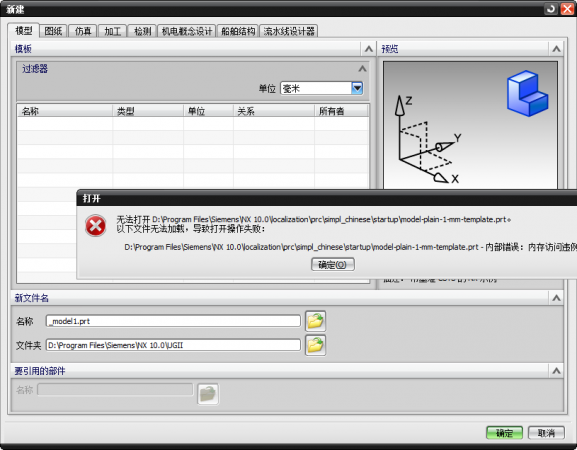Select the 仿真 tab

tap(83, 31)
